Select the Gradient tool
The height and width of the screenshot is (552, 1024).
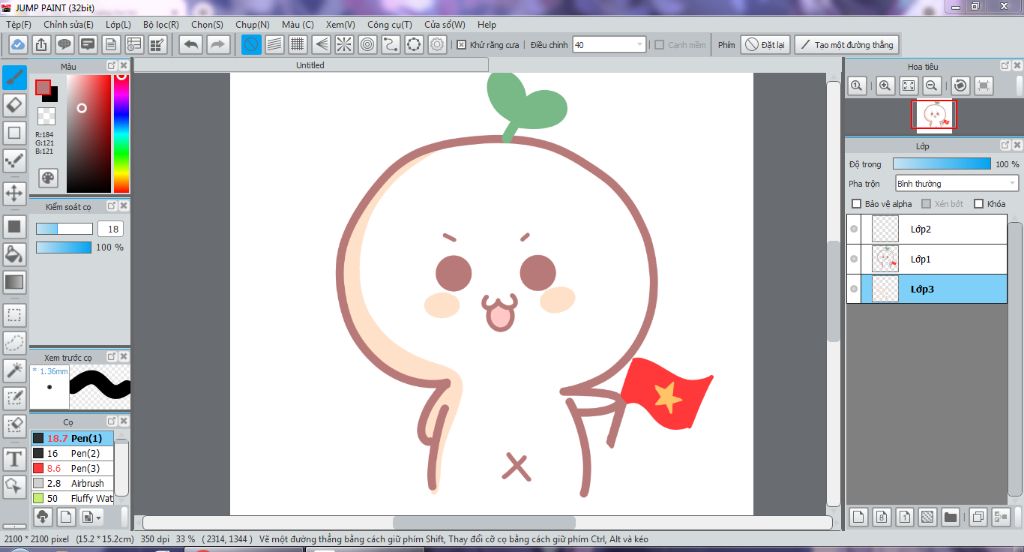14,282
